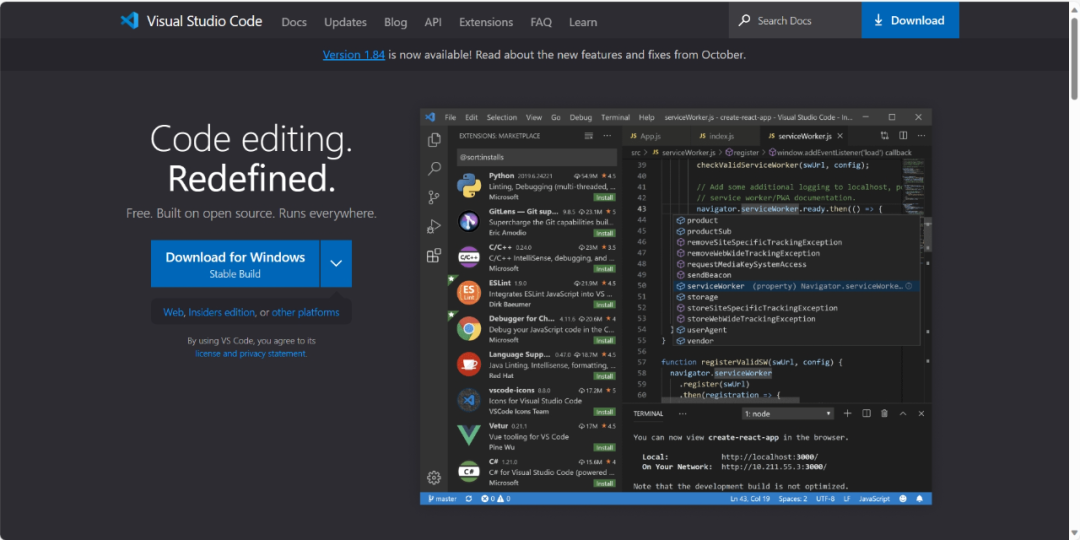The image size is (1080, 540).
Task: Open the editor more actions ellipsis
Action: point(921,136)
